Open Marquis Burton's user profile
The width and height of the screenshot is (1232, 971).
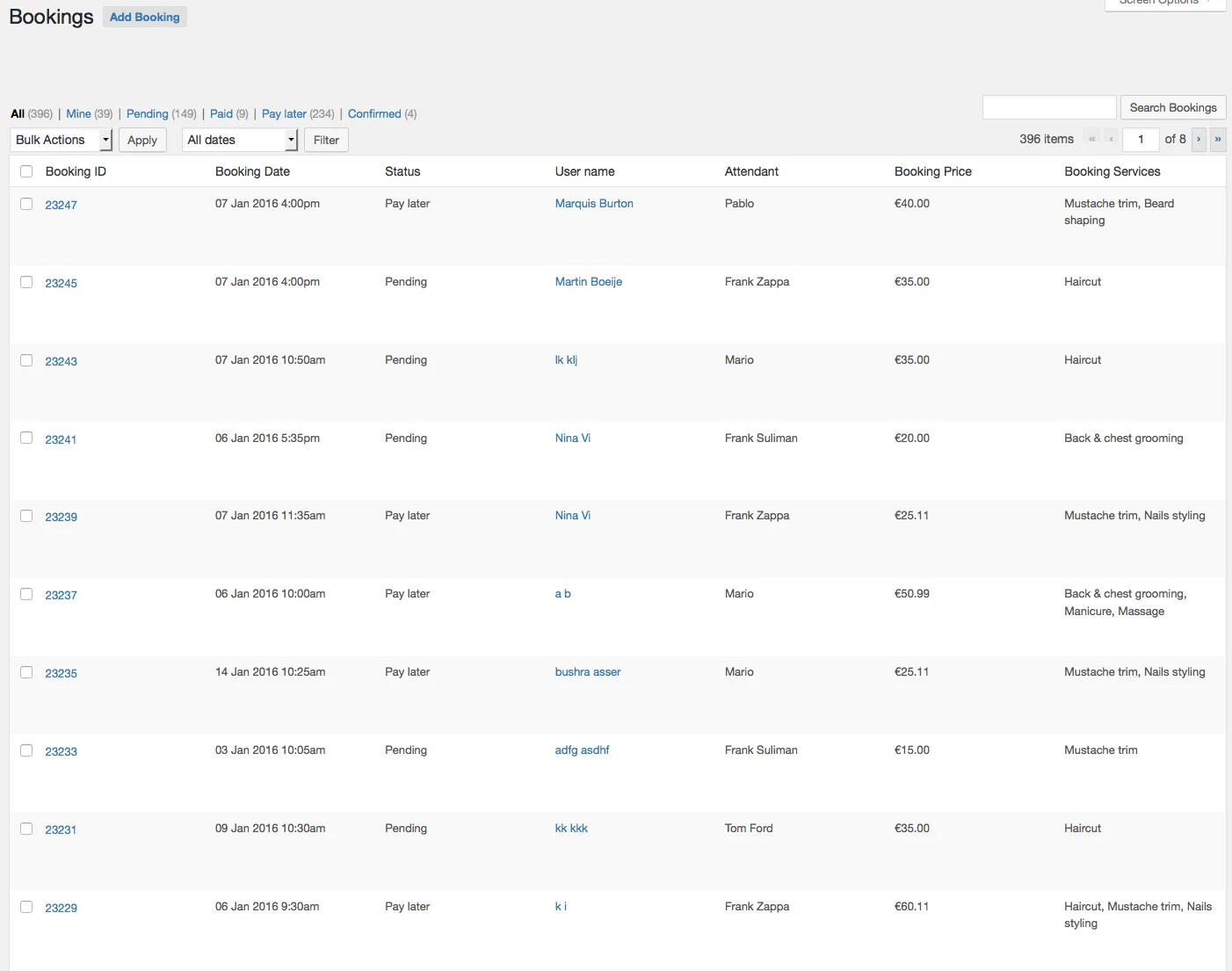pos(594,203)
